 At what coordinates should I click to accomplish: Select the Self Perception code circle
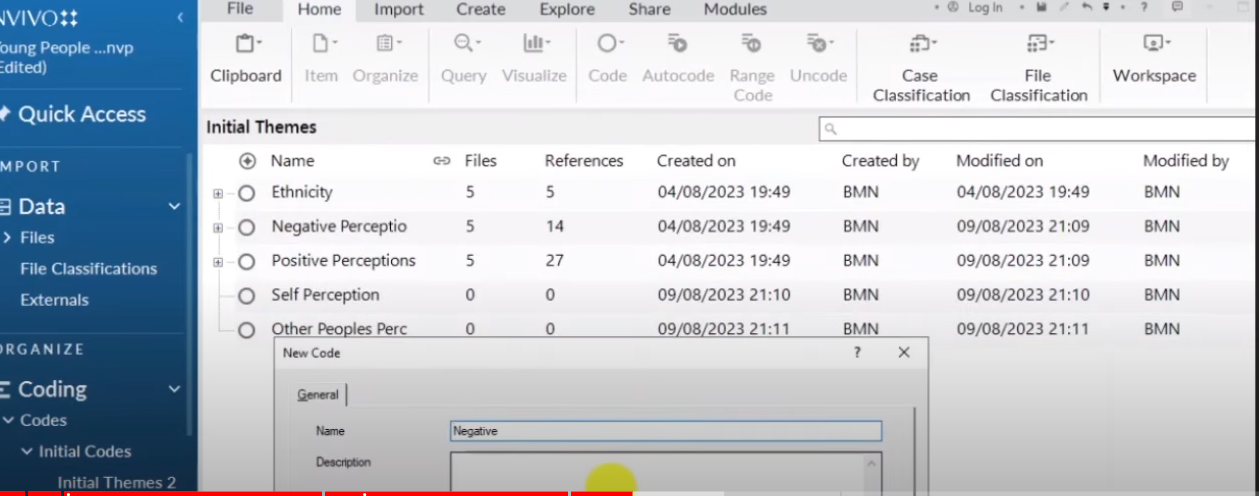pos(247,296)
